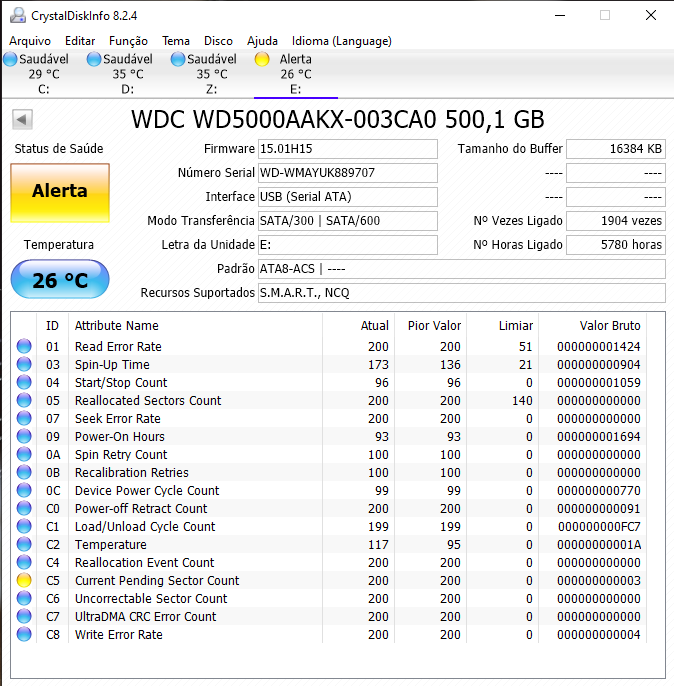Open the Editar menu
The width and height of the screenshot is (674, 686).
pyautogui.click(x=80, y=41)
